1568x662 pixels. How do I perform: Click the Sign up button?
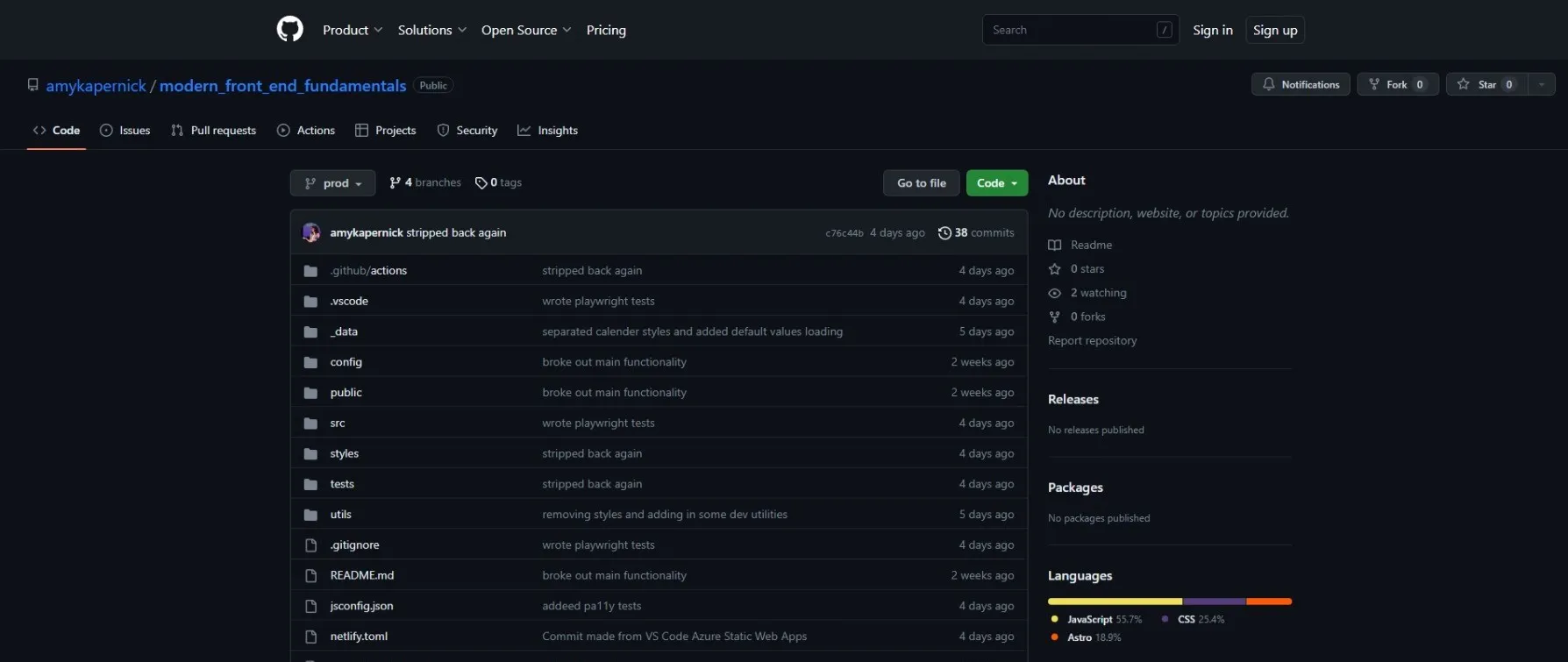(1274, 30)
